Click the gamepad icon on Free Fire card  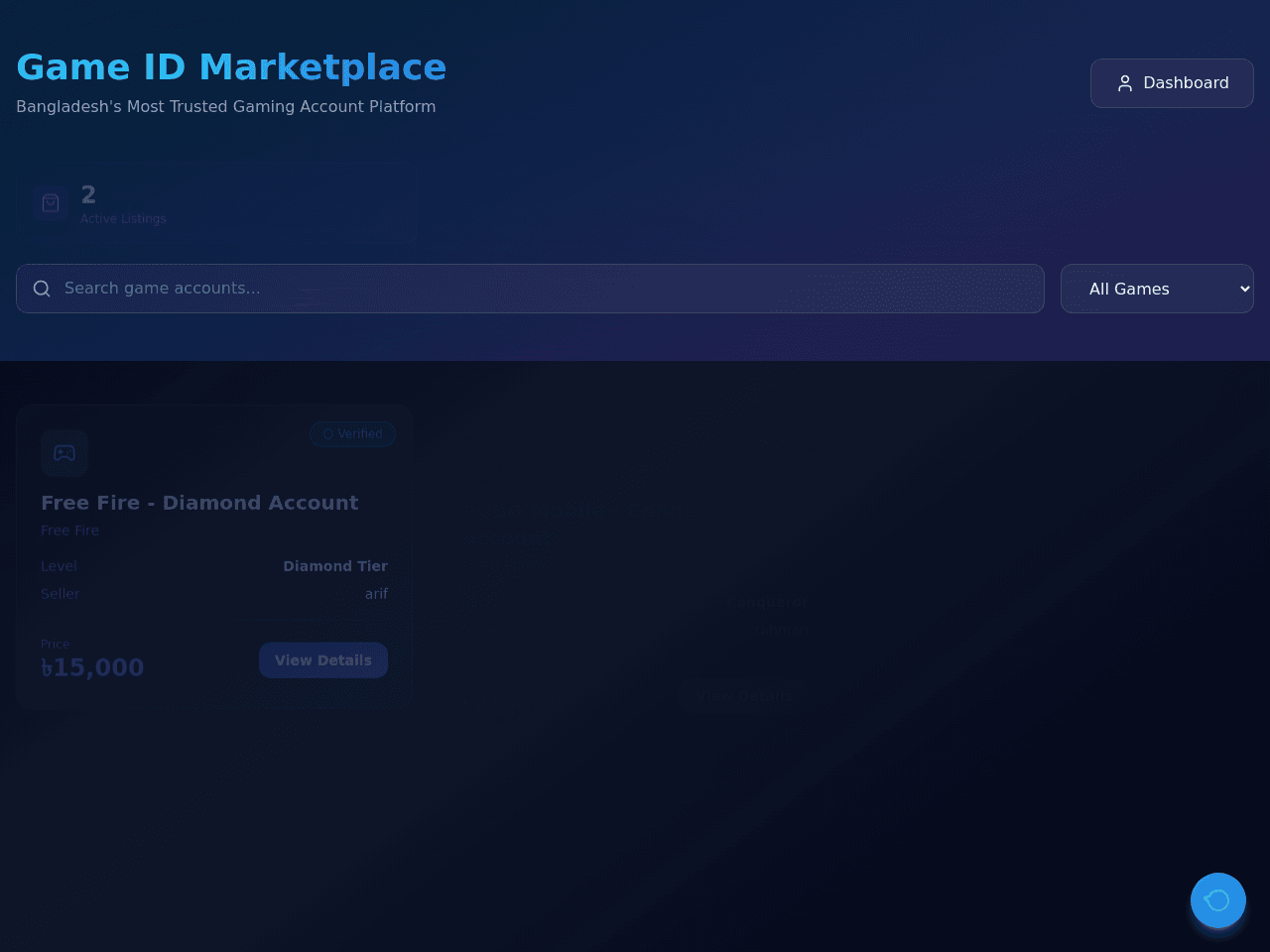[x=64, y=453]
